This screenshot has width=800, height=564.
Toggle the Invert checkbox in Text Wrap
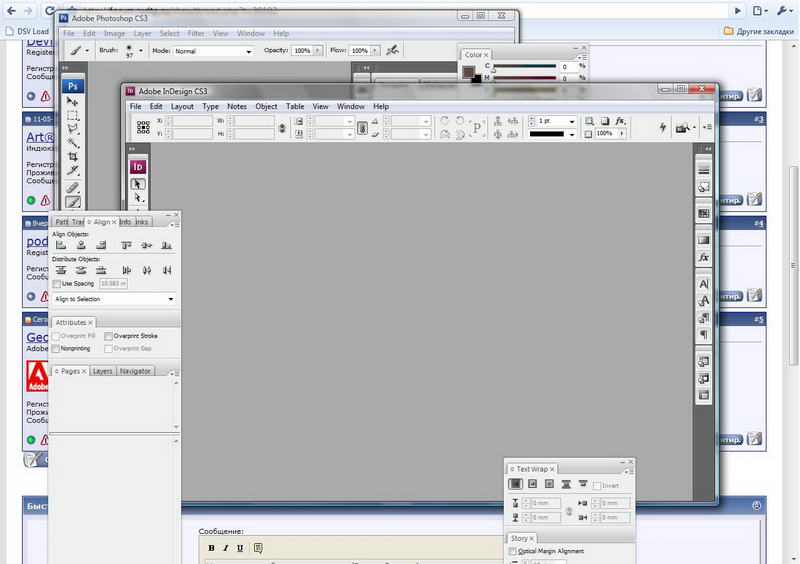click(597, 486)
